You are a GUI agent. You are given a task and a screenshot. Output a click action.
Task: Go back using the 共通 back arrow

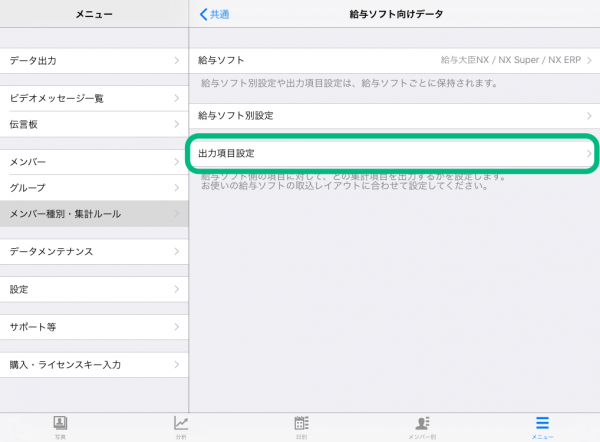215,14
